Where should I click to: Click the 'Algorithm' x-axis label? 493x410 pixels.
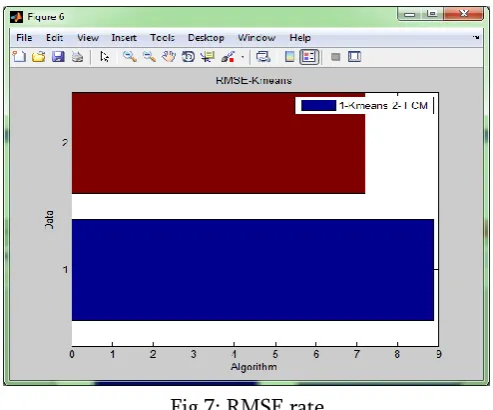tap(254, 367)
